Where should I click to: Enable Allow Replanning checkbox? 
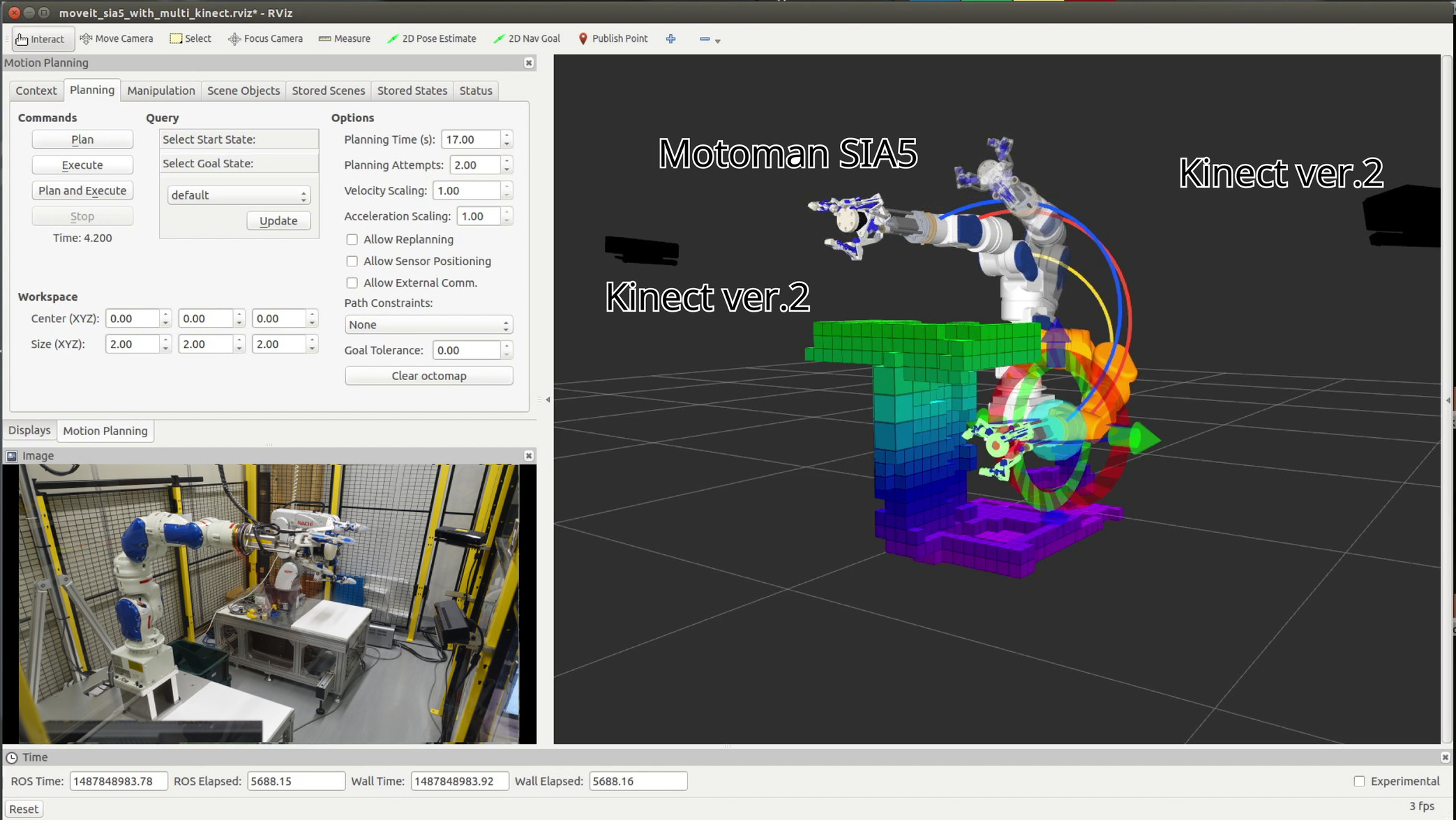pos(352,239)
